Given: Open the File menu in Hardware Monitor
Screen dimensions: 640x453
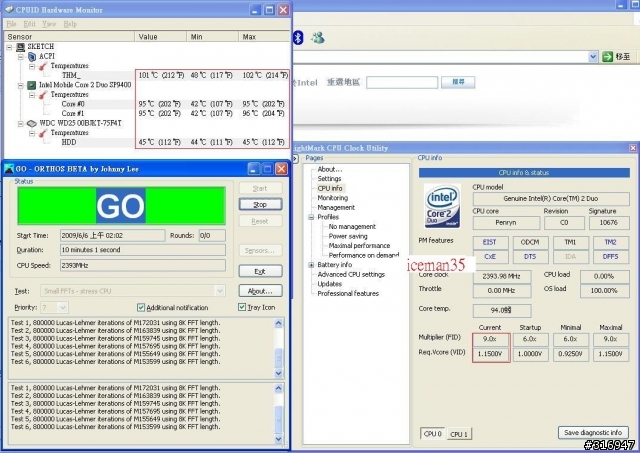Looking at the screenshot, I should click(11, 24).
